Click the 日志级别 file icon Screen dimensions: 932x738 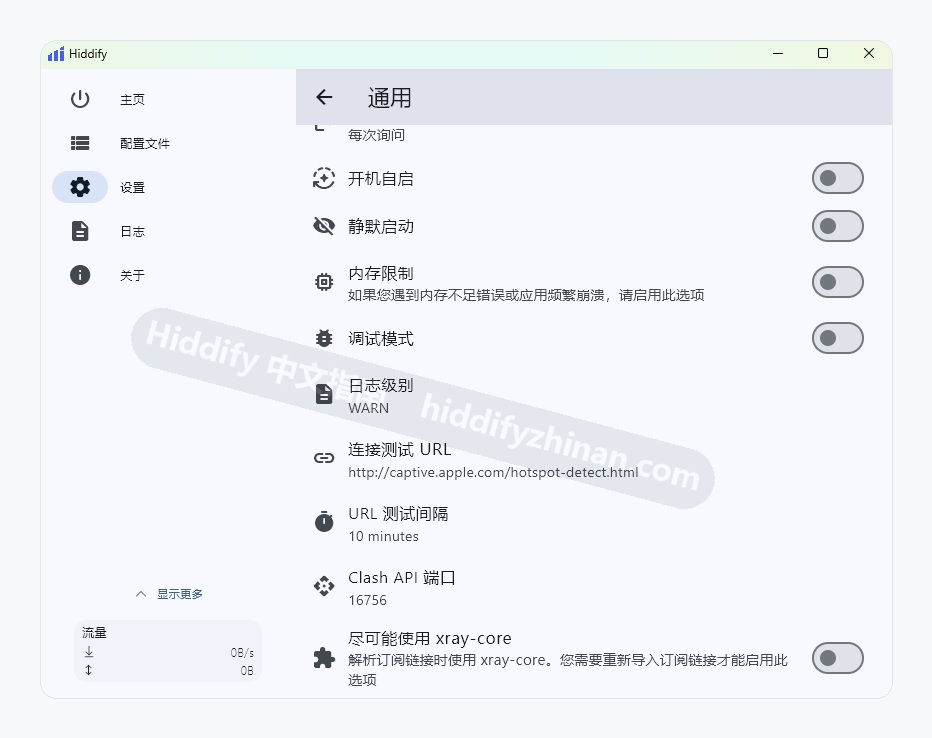[x=324, y=394]
